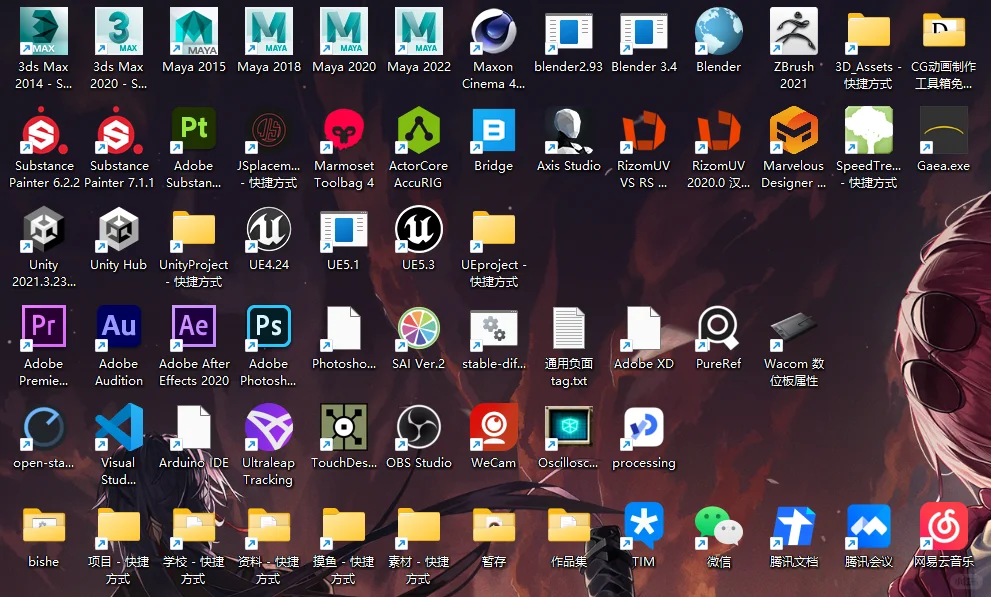This screenshot has width=991, height=597.
Task: Open Maya 2015 desktop icon
Action: [194, 31]
